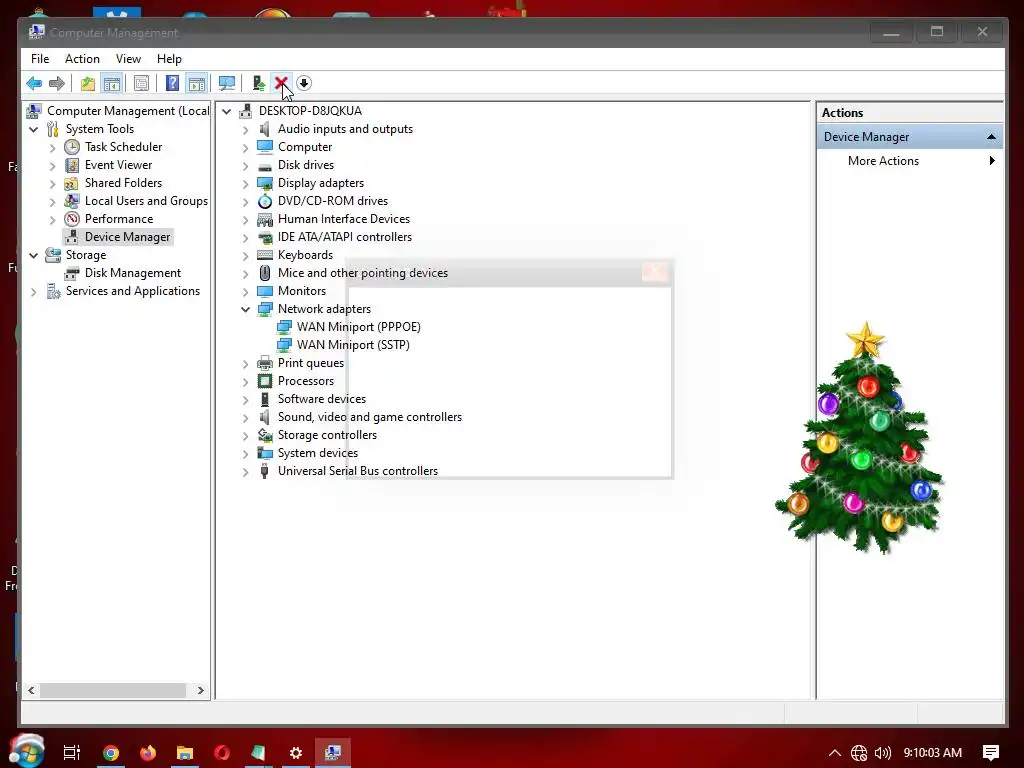The width and height of the screenshot is (1024, 768).
Task: Open the Windows Start button
Action: pos(27,751)
